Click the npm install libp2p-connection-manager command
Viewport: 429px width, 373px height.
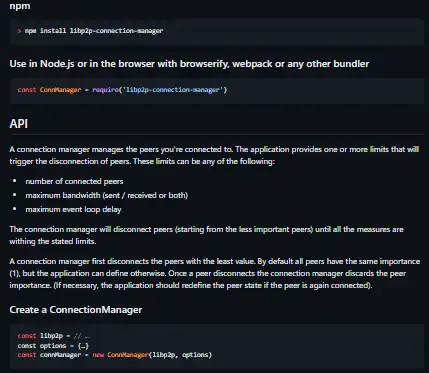(x=94, y=31)
